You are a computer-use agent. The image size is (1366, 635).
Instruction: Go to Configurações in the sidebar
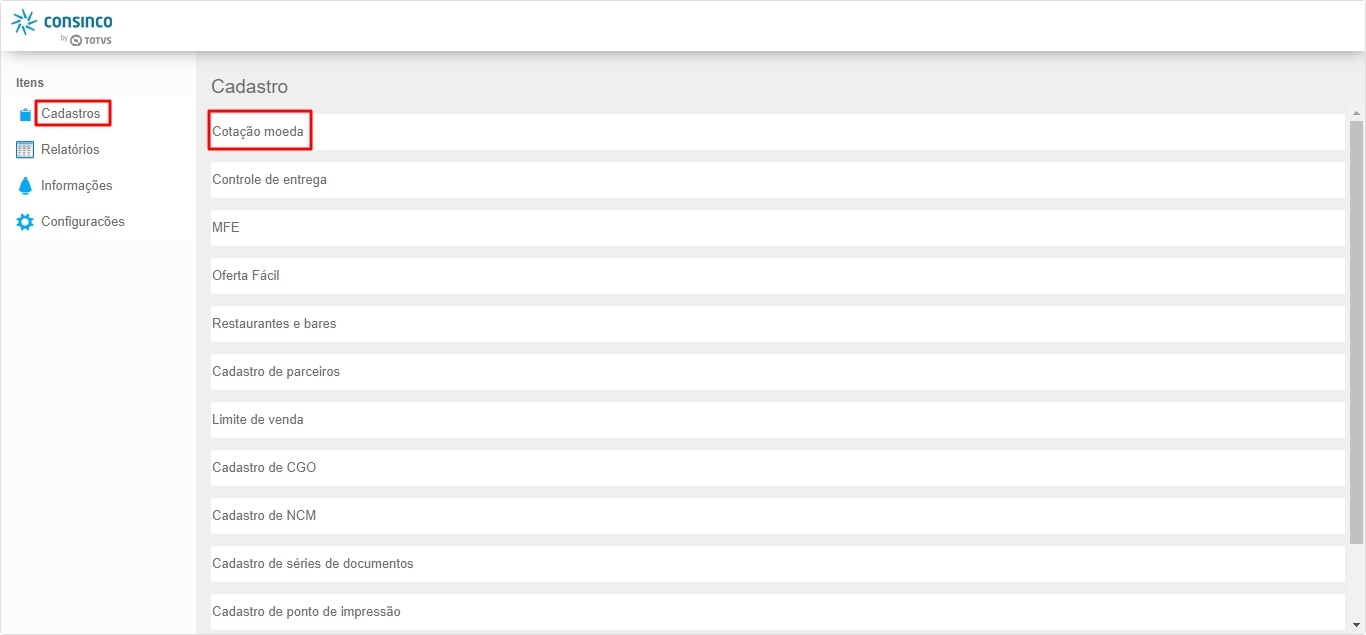pyautogui.click(x=82, y=222)
